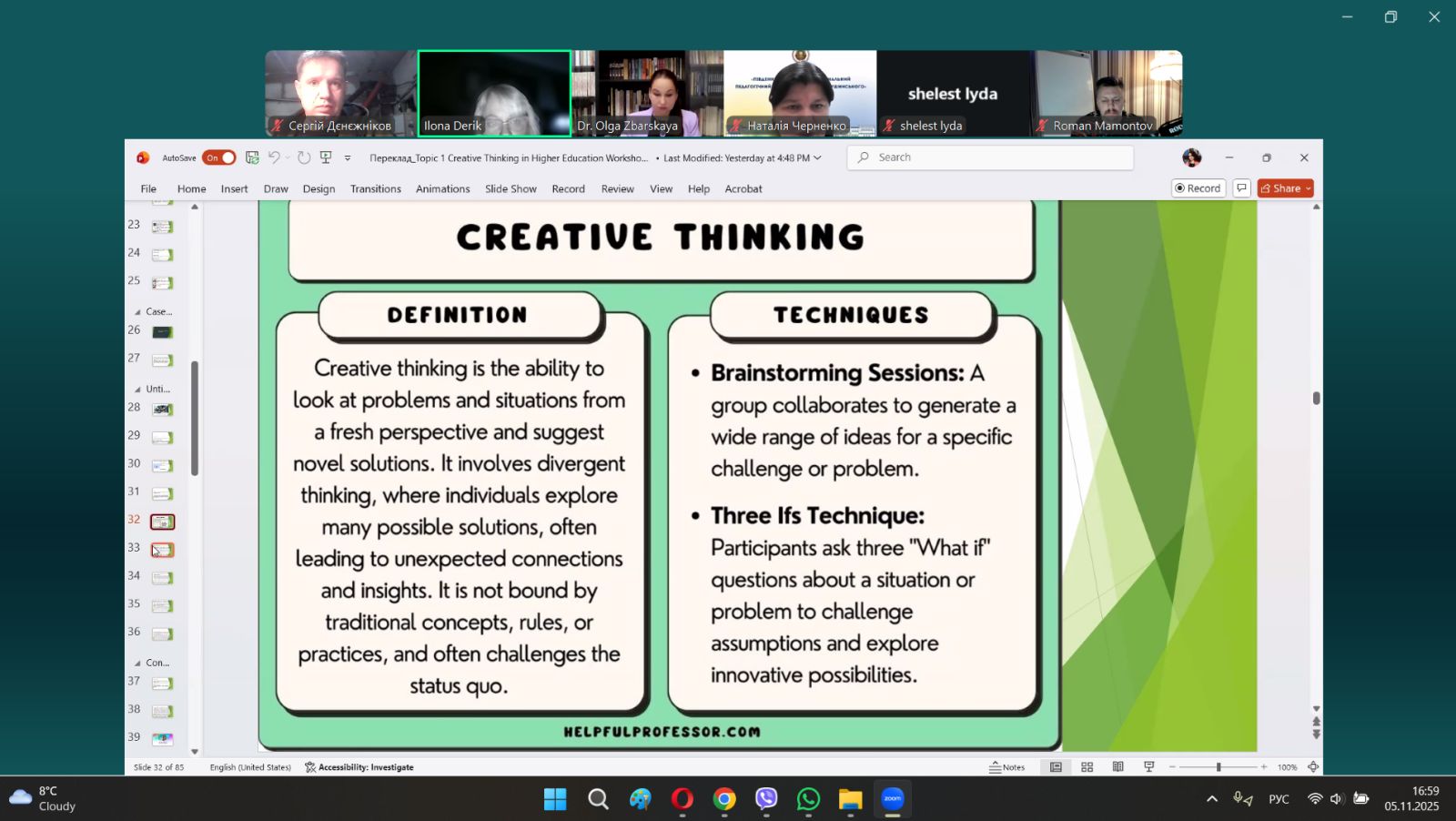
Task: Click the Save icon in quick access toolbar
Action: [x=252, y=157]
